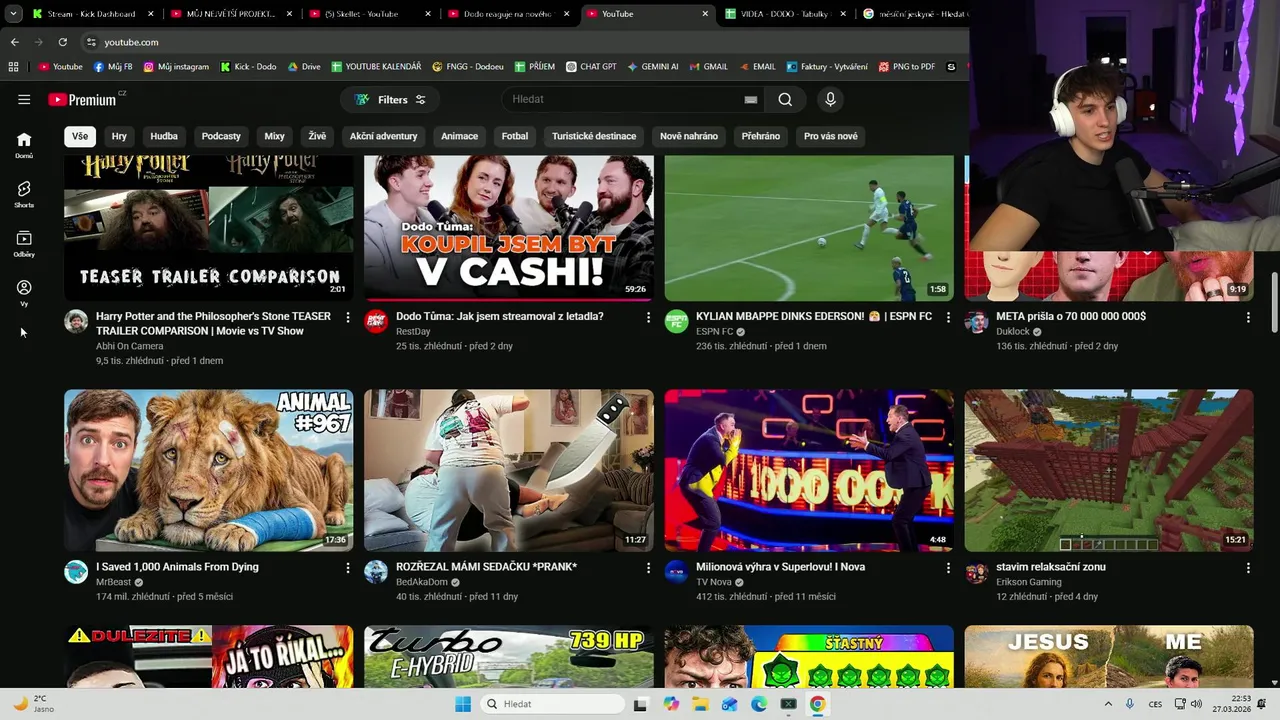Select the Hudba filter chip
1280x720 pixels.
point(164,136)
